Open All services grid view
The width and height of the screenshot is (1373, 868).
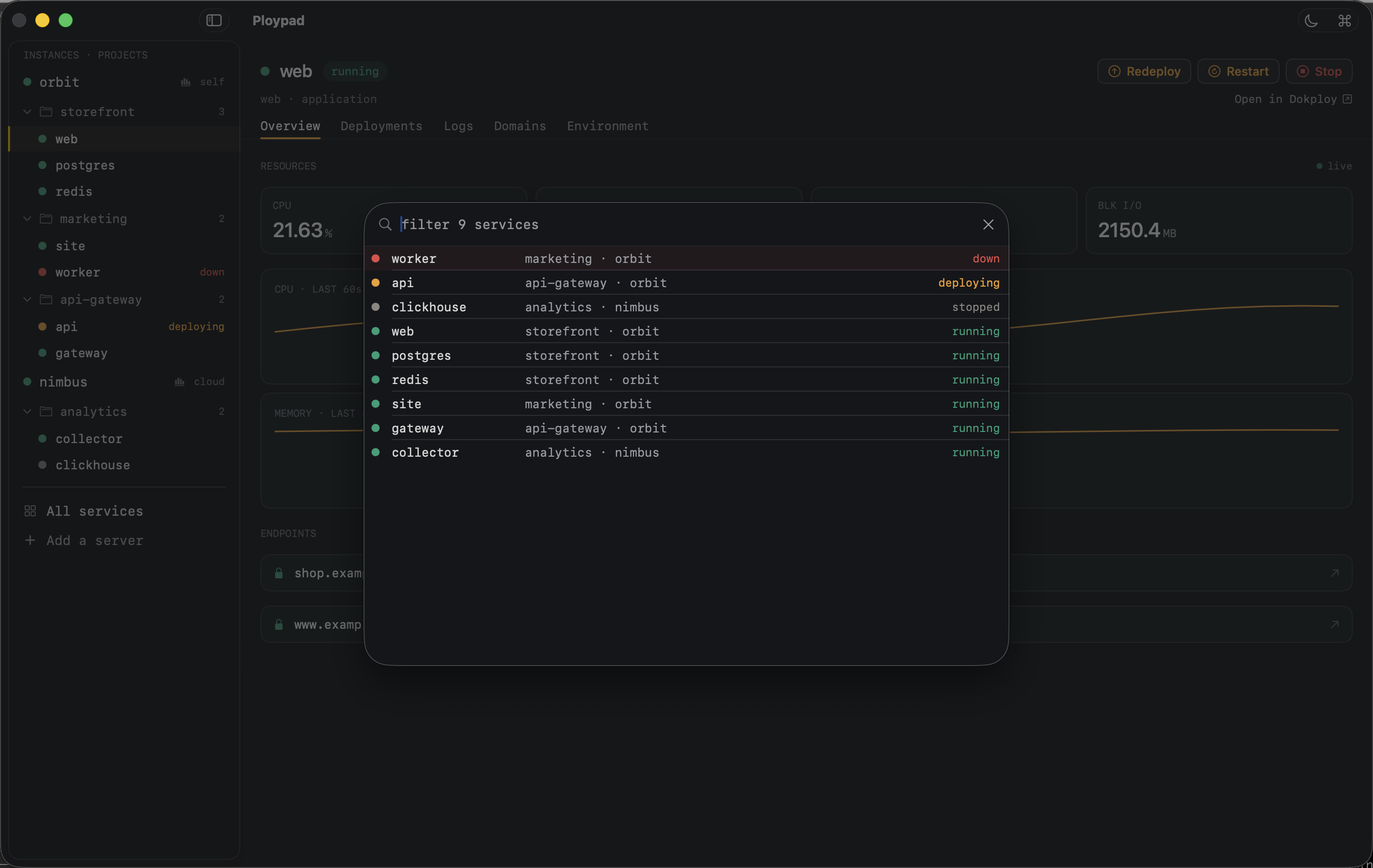(x=84, y=511)
